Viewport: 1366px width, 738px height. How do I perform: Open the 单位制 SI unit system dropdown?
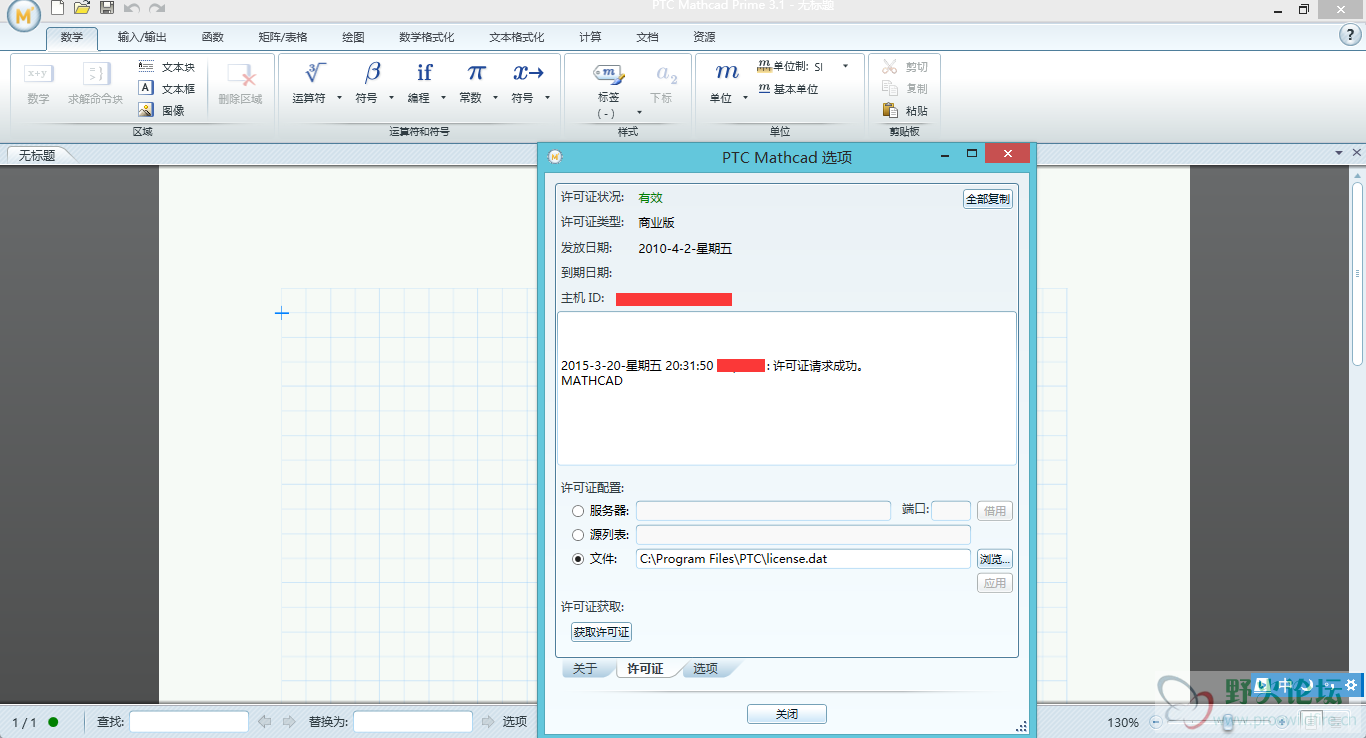[845, 67]
